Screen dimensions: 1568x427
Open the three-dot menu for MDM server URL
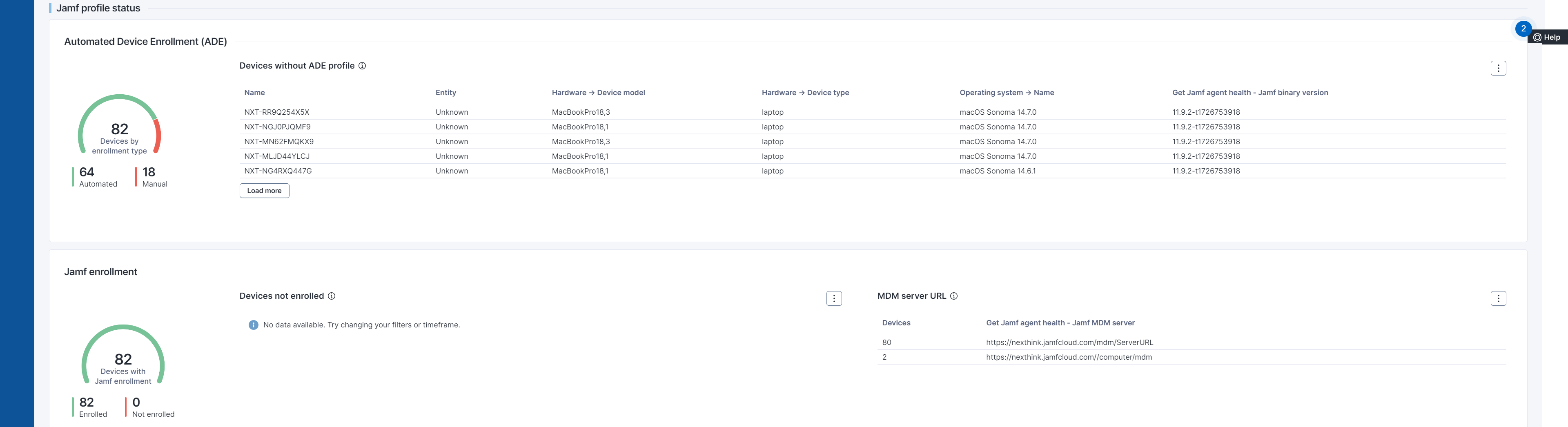(x=1498, y=299)
